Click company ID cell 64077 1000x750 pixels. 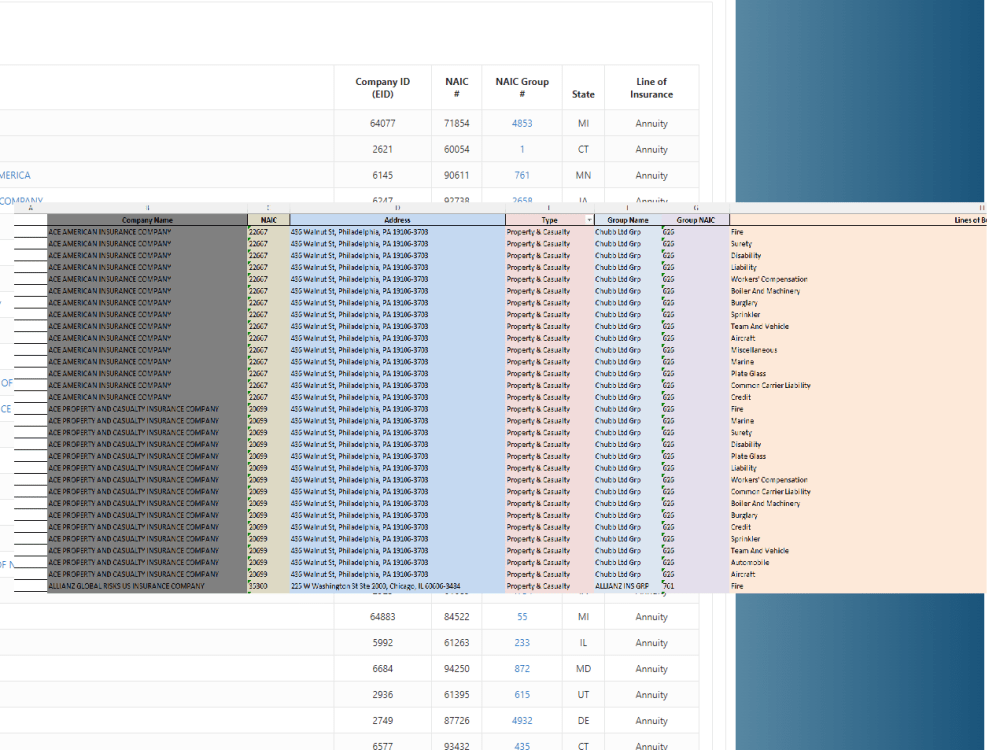click(383, 124)
